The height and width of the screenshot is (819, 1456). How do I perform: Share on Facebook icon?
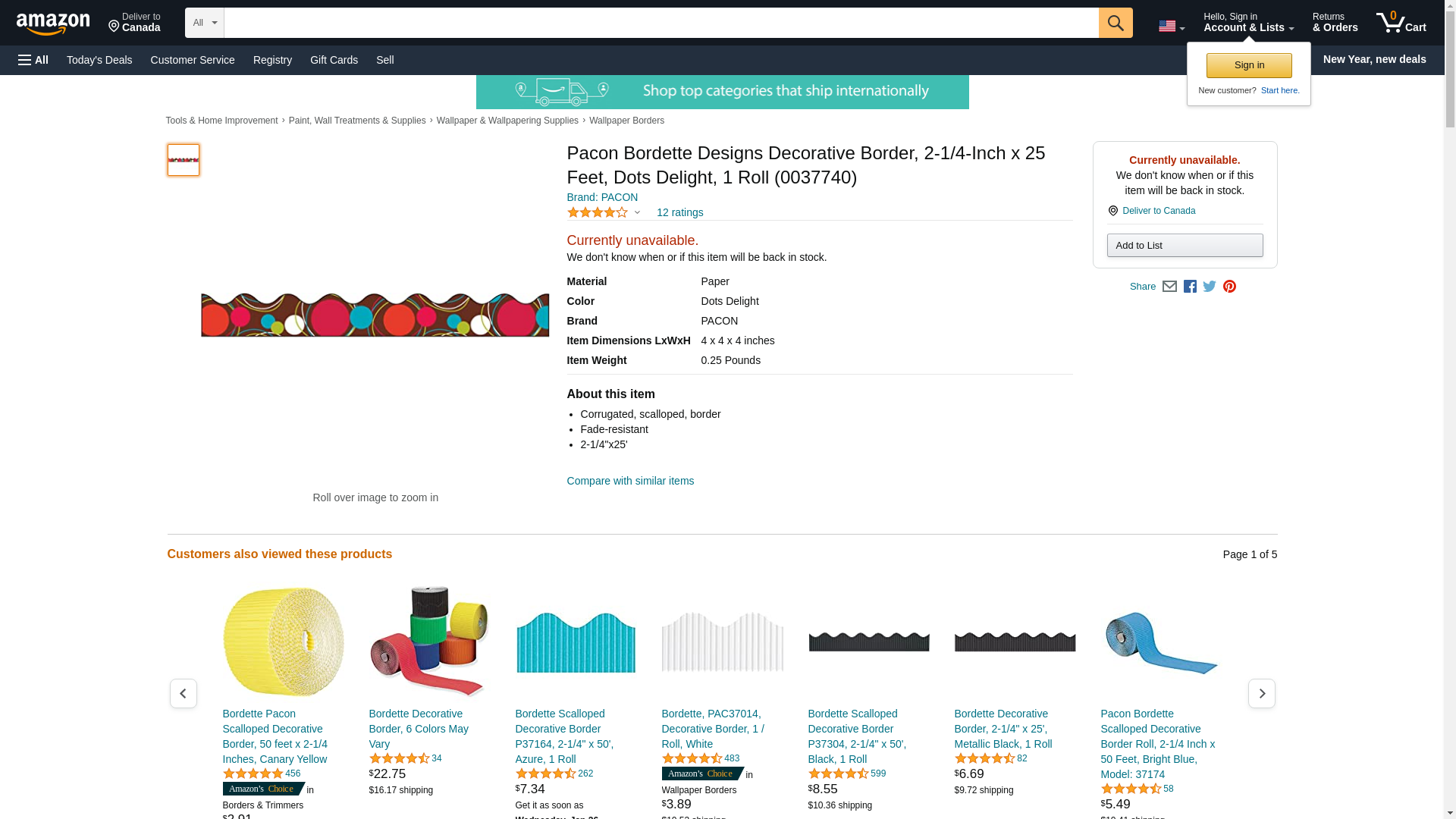[x=1190, y=287]
